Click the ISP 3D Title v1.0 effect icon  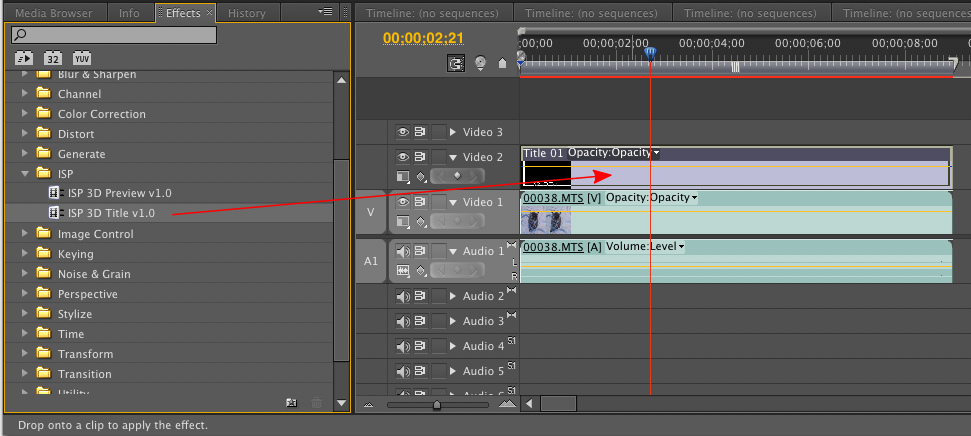[x=57, y=213]
